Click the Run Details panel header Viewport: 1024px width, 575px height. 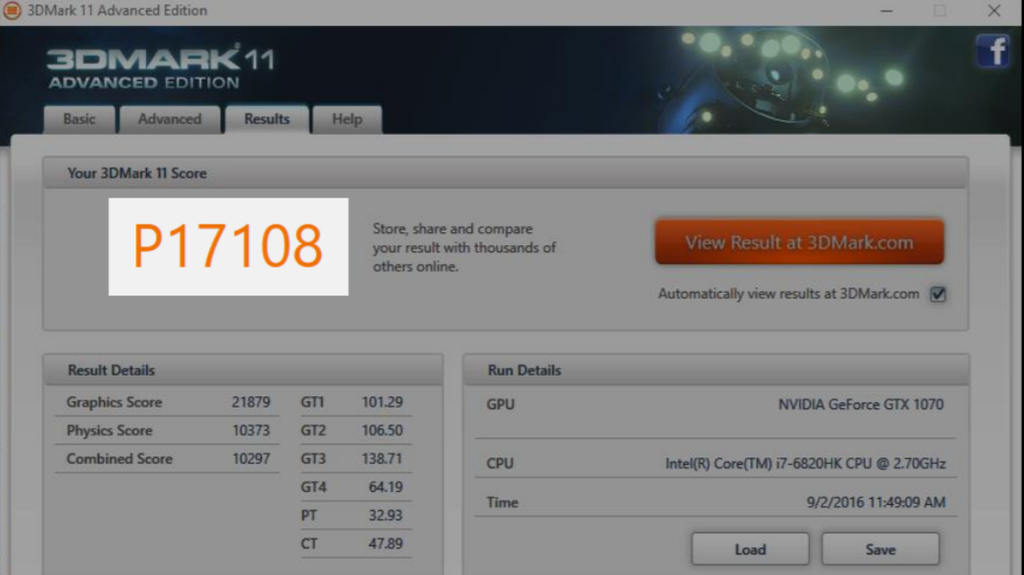coord(716,370)
